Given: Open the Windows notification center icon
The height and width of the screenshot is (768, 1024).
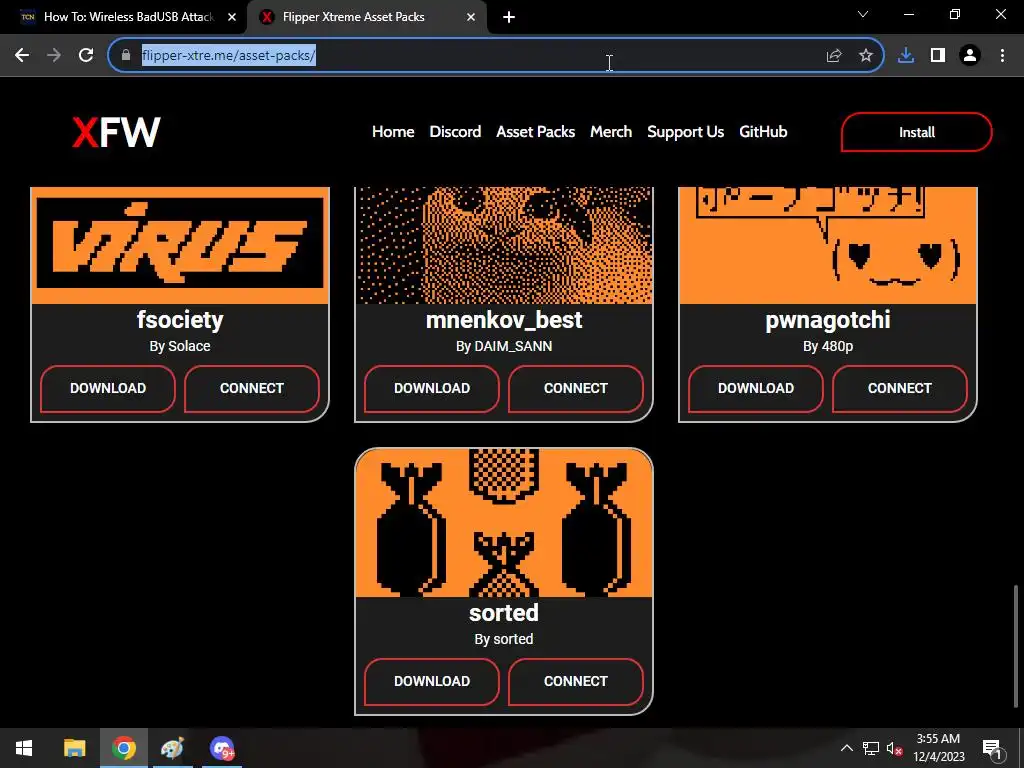Looking at the screenshot, I should tap(991, 748).
